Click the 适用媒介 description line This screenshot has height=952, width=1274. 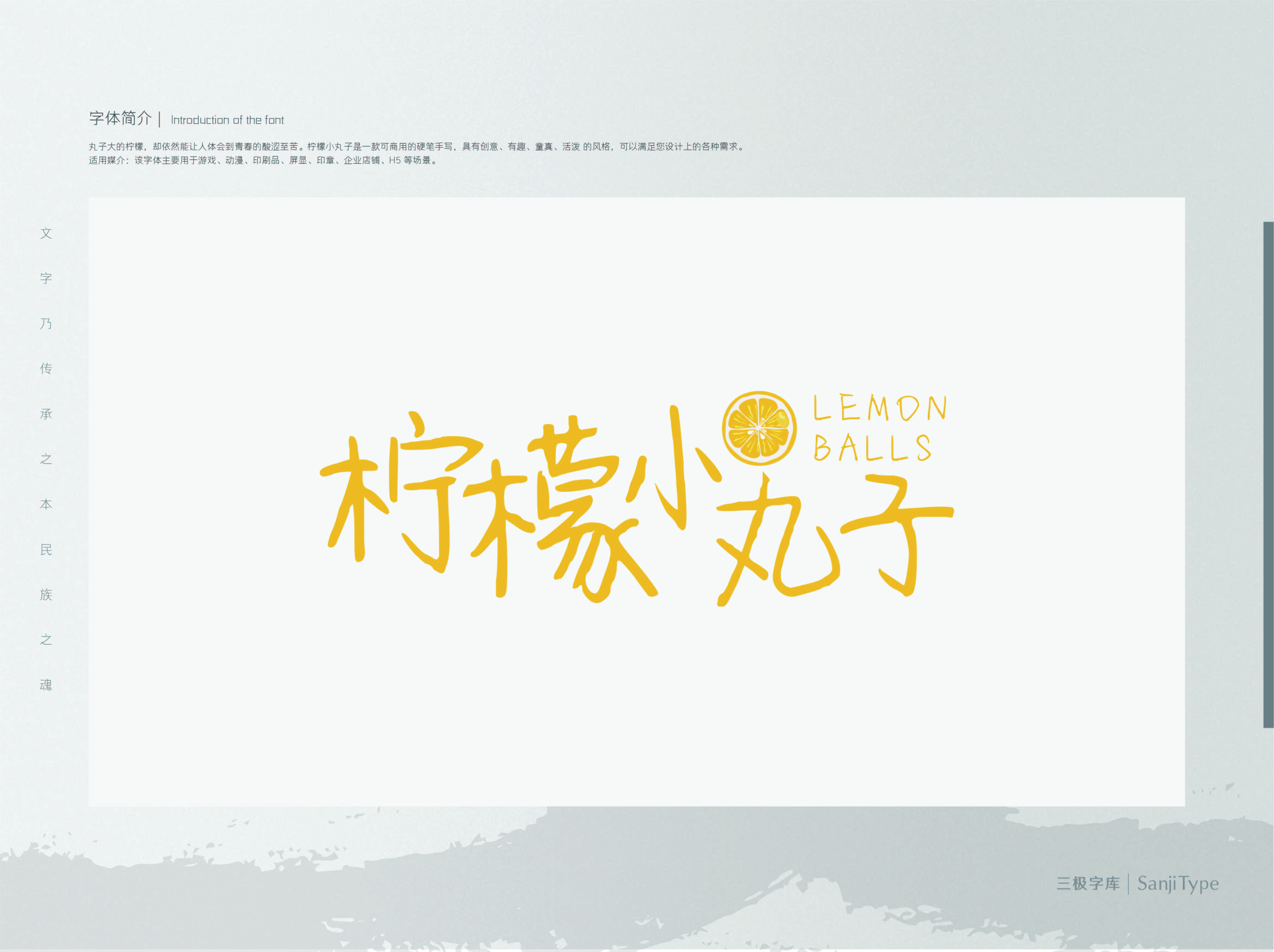tap(264, 160)
